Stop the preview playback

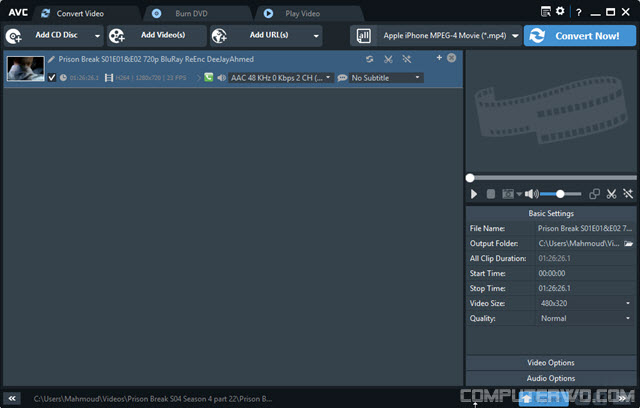click(x=491, y=194)
